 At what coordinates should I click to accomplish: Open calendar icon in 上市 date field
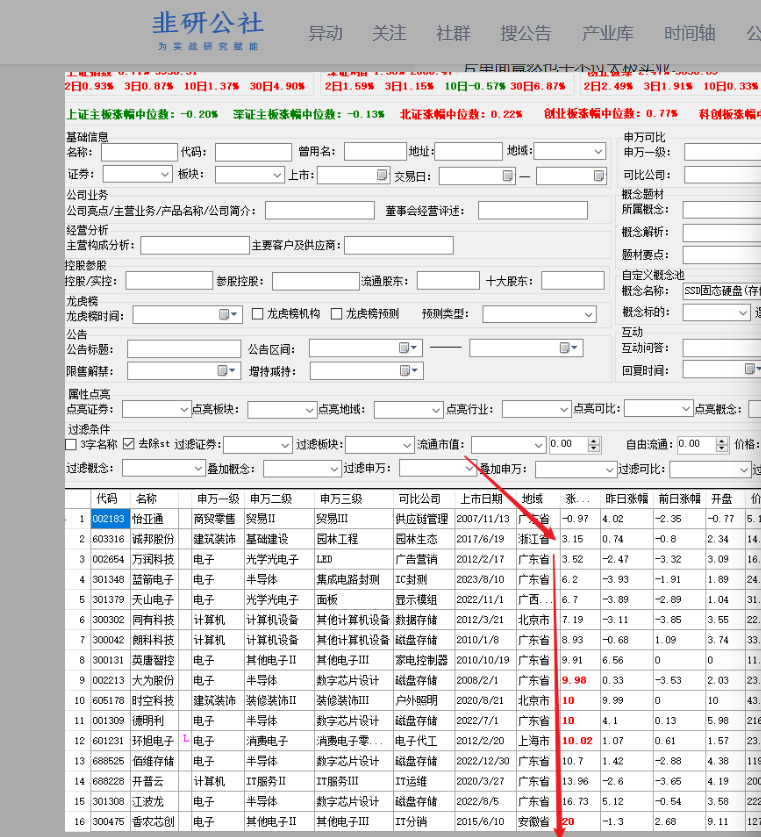(x=382, y=175)
